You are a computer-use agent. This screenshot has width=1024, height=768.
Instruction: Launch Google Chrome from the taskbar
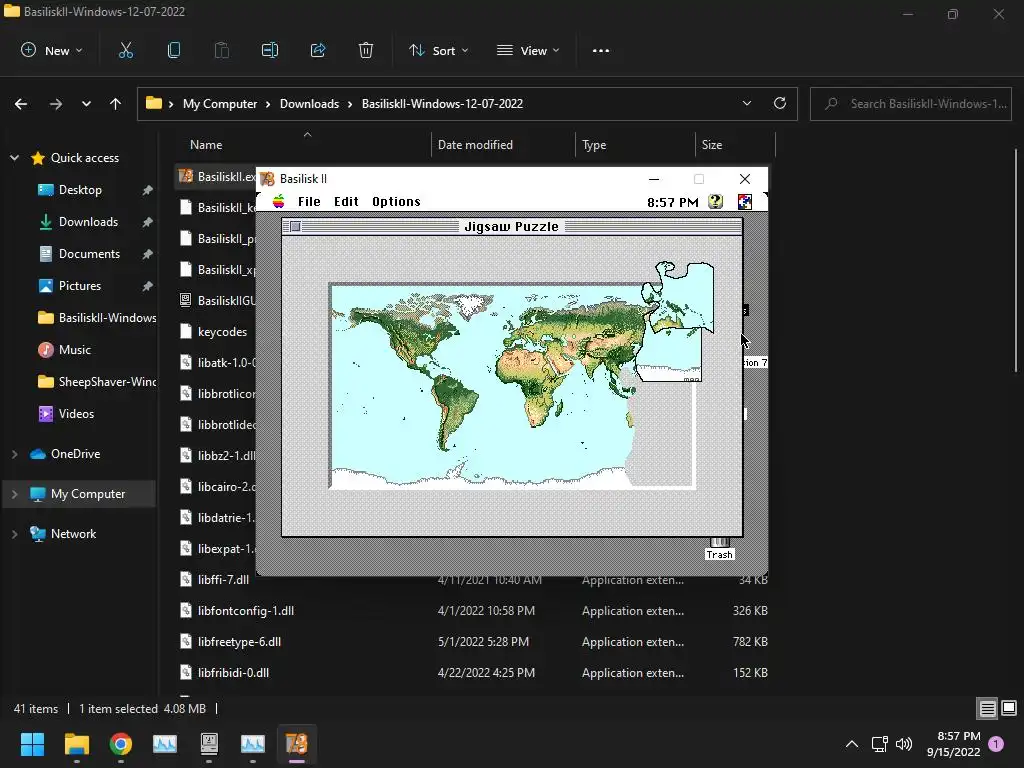(x=121, y=744)
